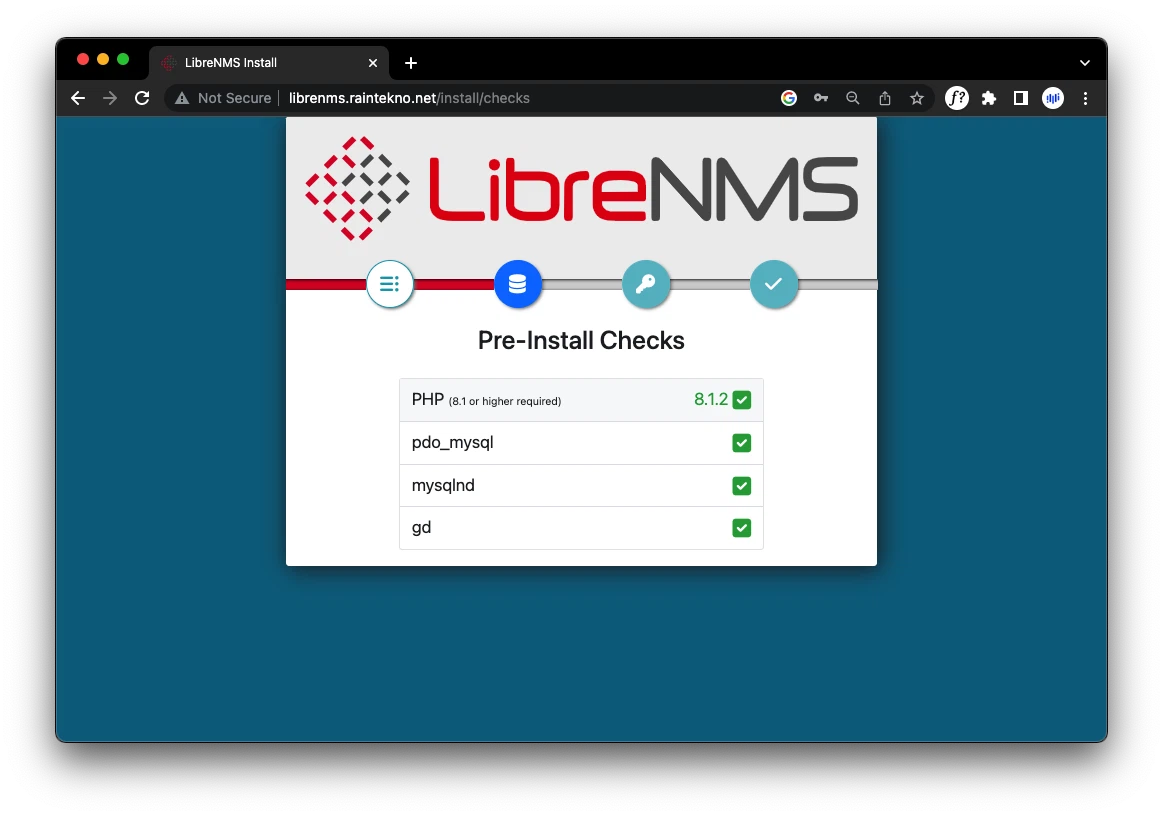Click the zoom magnifier icon in address bar

pos(853,98)
